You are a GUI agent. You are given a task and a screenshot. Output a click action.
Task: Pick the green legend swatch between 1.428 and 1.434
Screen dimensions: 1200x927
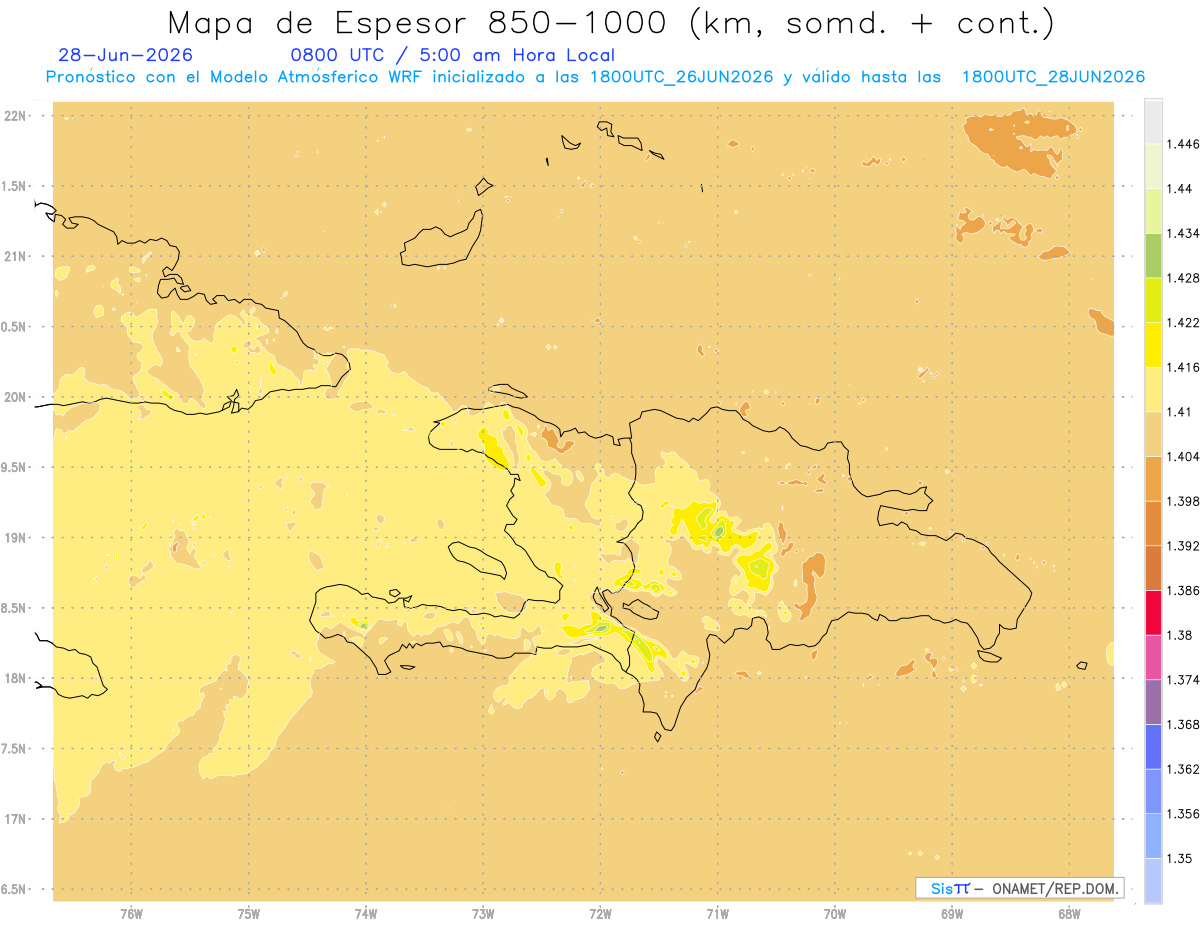coord(1153,255)
